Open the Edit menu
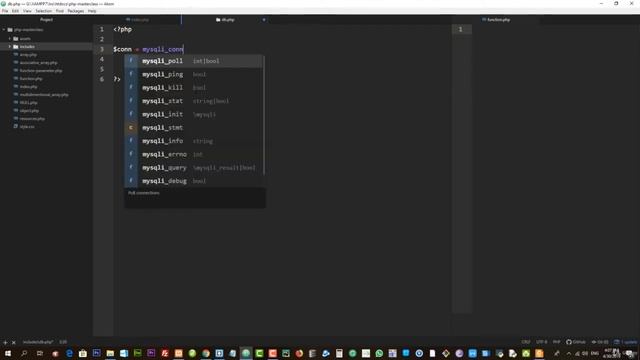Viewport: 640px width, 360px height. [16, 11]
